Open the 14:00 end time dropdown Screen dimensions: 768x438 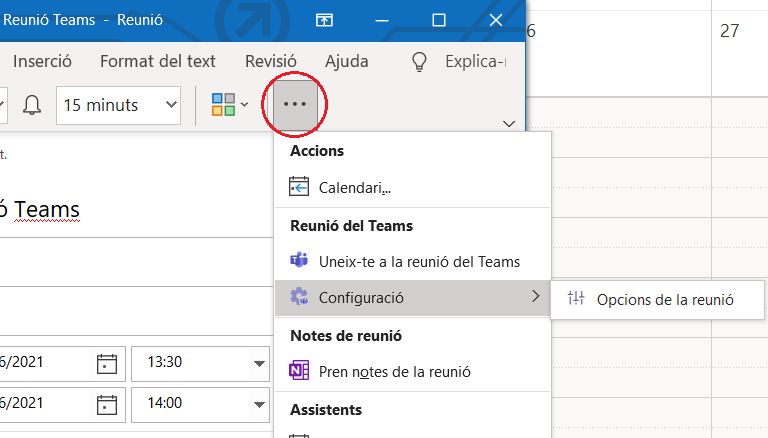pyautogui.click(x=260, y=404)
